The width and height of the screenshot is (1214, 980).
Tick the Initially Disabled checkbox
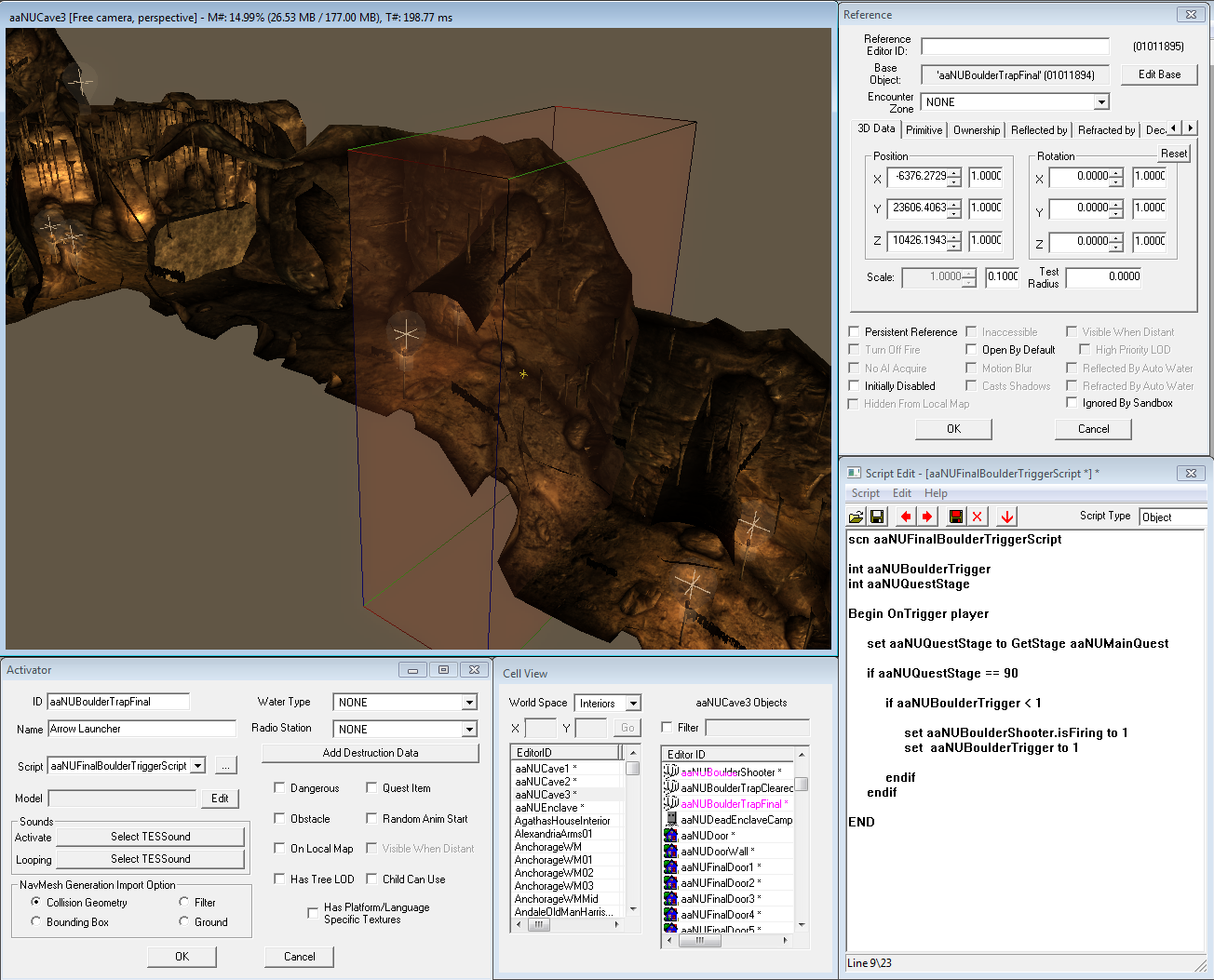(855, 386)
